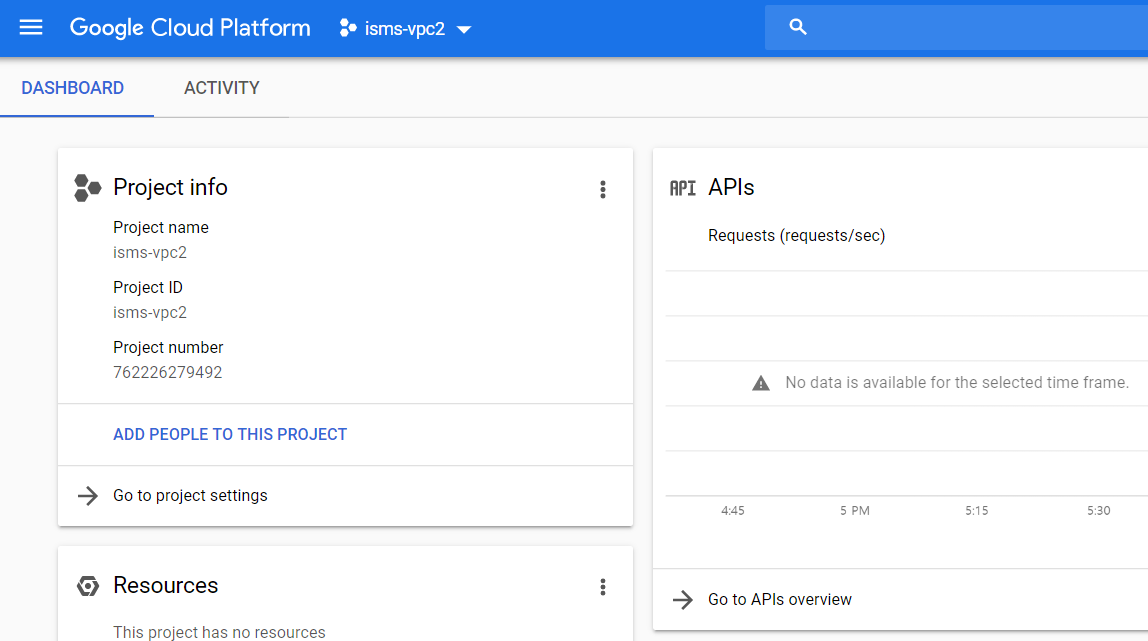This screenshot has height=641, width=1148.
Task: Open Resources card three-dot menu
Action: click(602, 587)
